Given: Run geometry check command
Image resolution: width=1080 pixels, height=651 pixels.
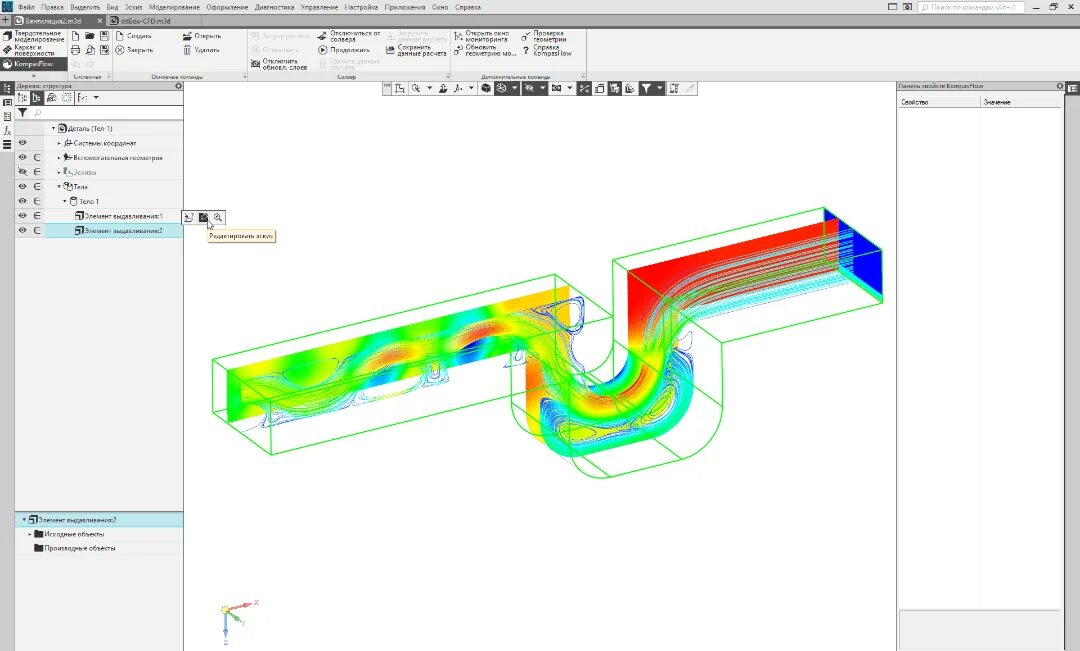Looking at the screenshot, I should tap(543, 36).
